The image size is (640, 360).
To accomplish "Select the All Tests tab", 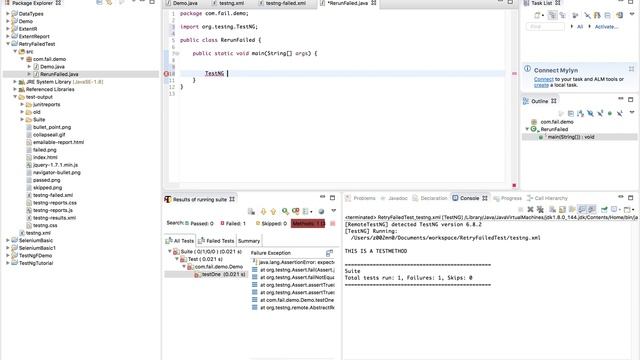I will point(180,241).
